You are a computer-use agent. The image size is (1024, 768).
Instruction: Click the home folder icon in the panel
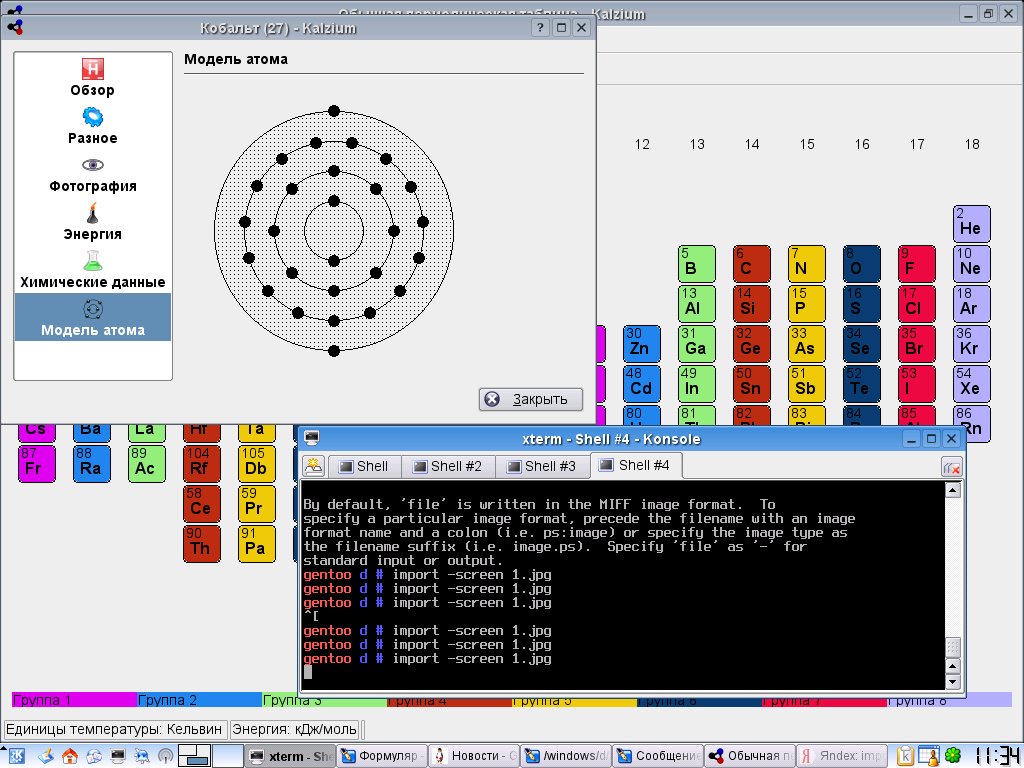[x=69, y=756]
